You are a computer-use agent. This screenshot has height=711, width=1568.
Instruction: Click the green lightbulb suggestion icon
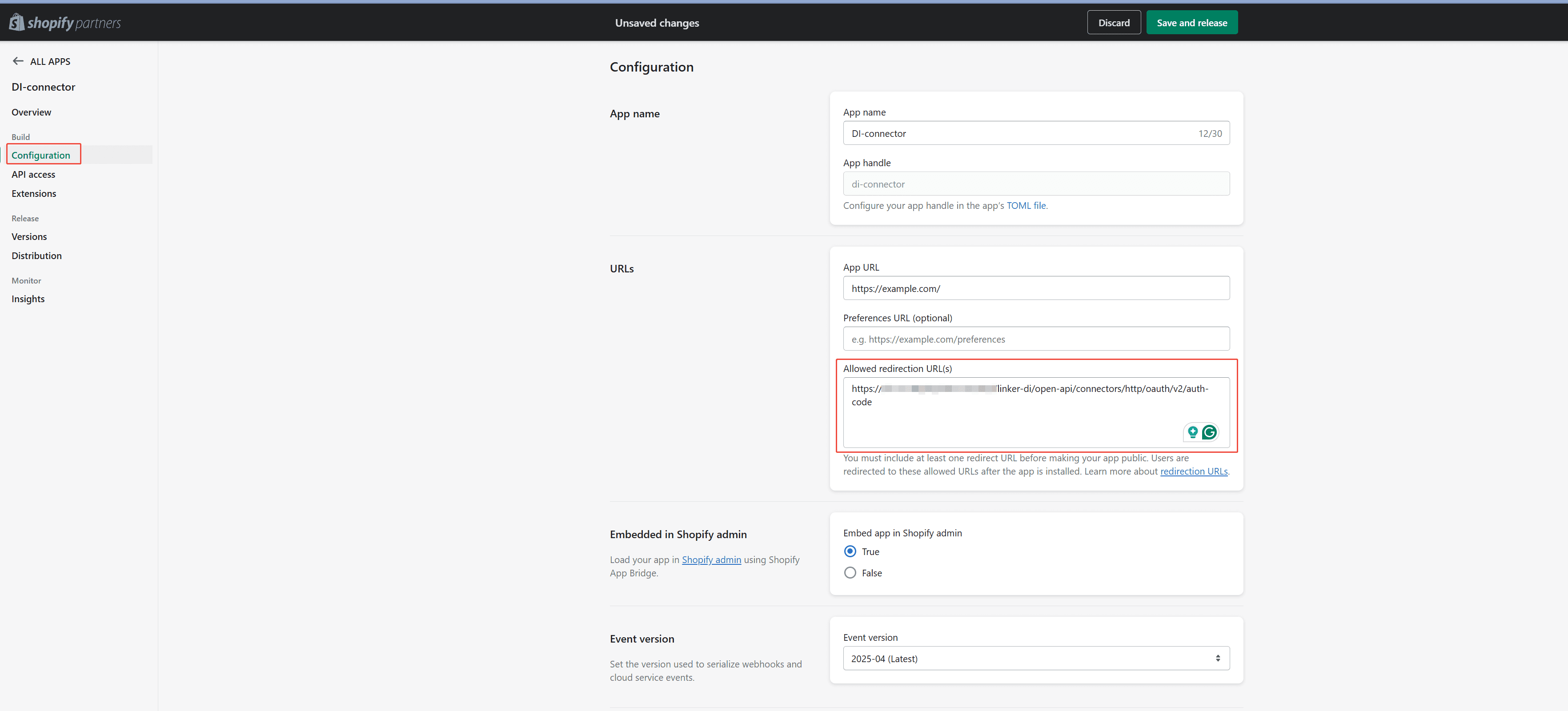(x=1192, y=432)
